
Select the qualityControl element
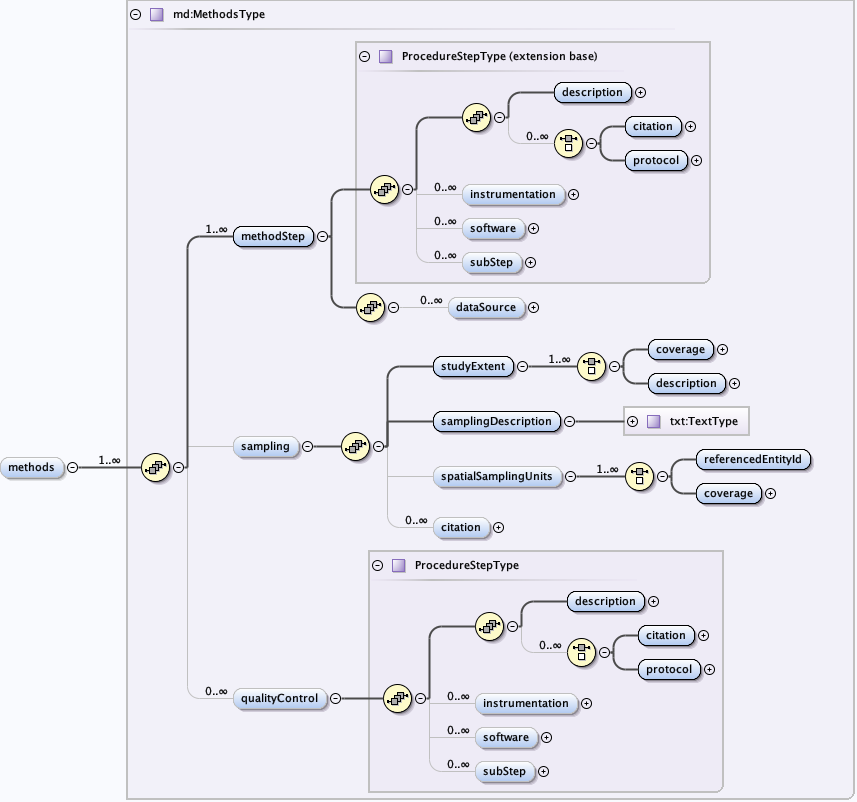click(x=281, y=699)
